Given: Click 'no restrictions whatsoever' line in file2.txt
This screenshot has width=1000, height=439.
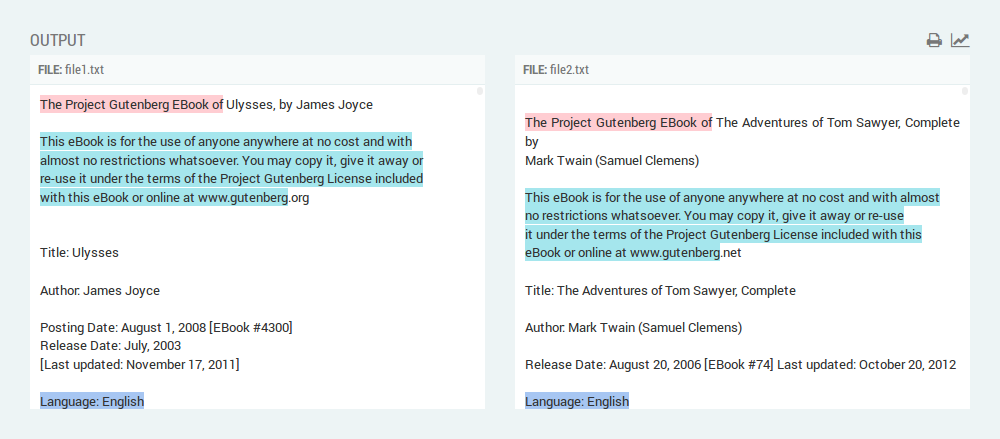Looking at the screenshot, I should coord(714,216).
